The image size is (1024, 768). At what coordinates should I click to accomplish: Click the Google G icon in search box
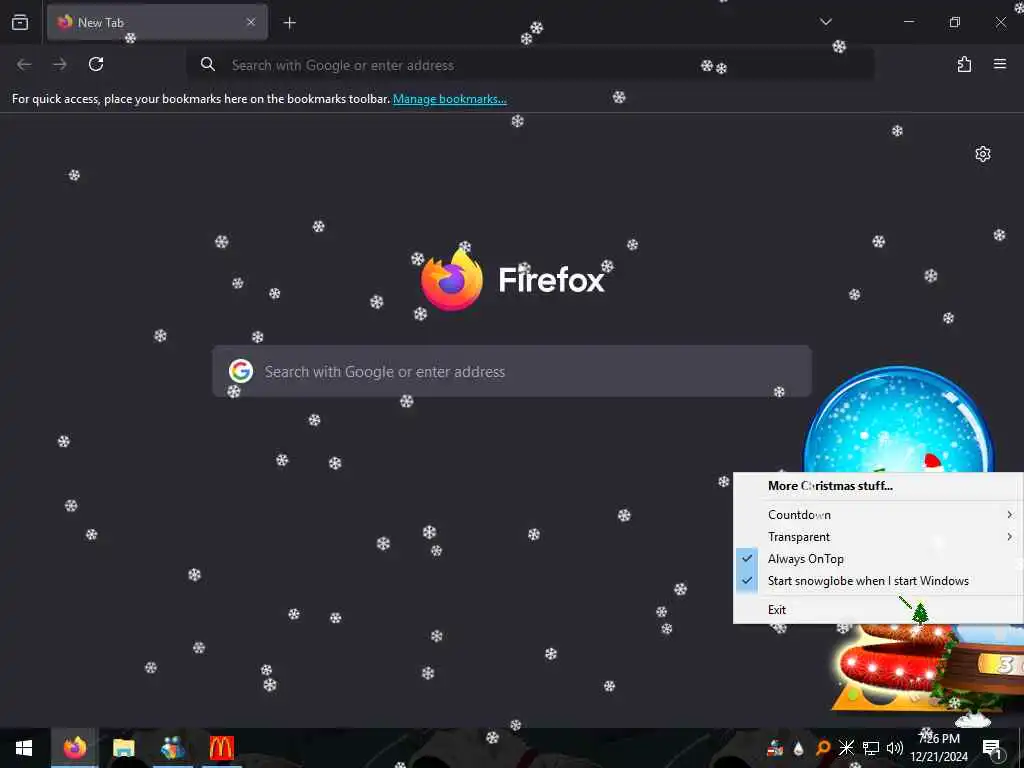(241, 371)
